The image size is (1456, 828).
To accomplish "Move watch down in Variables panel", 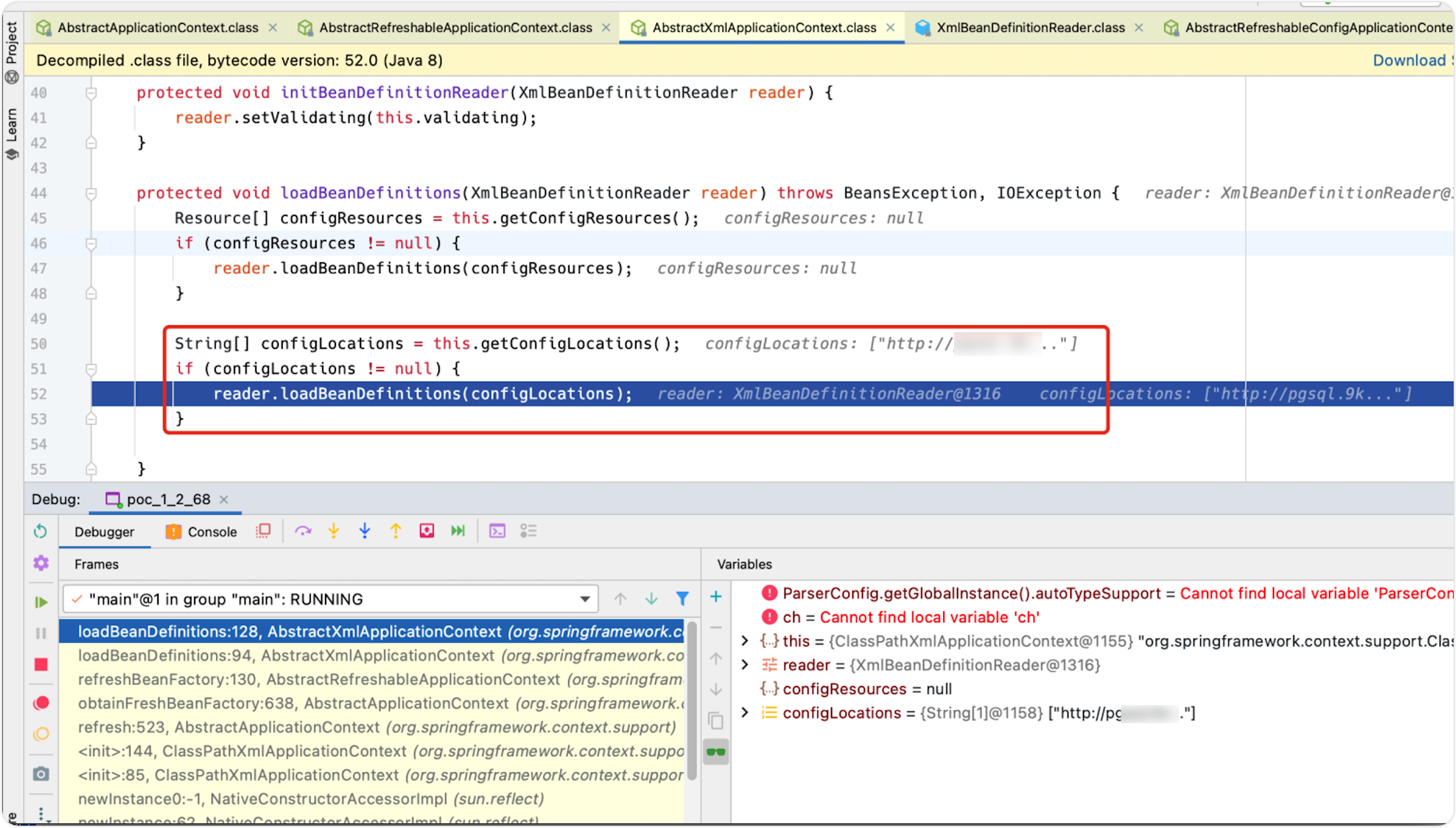I will [716, 690].
